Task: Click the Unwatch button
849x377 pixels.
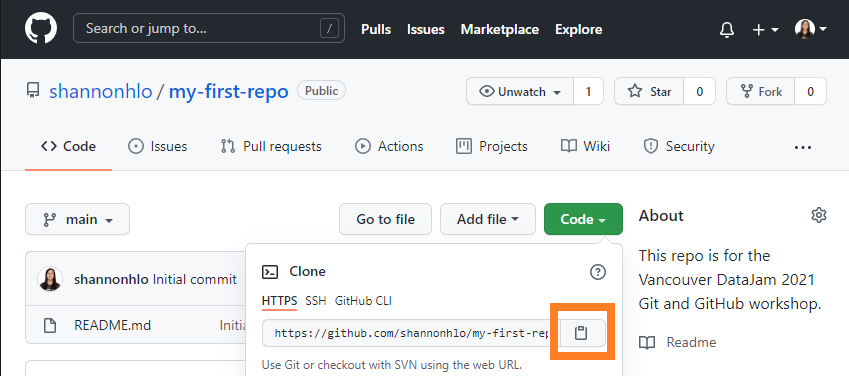Action: (520, 92)
